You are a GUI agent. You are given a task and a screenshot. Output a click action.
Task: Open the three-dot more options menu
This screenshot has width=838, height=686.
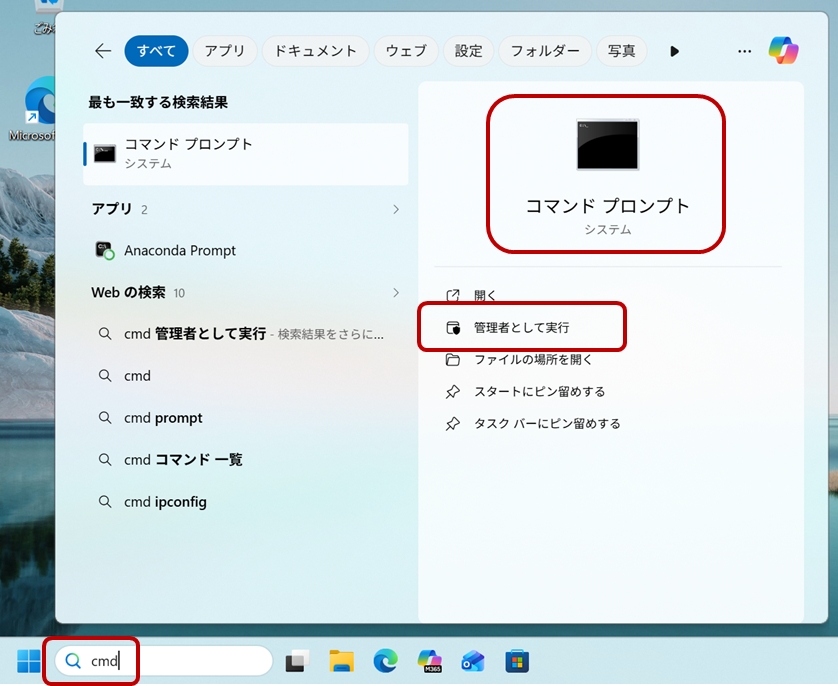(x=744, y=51)
